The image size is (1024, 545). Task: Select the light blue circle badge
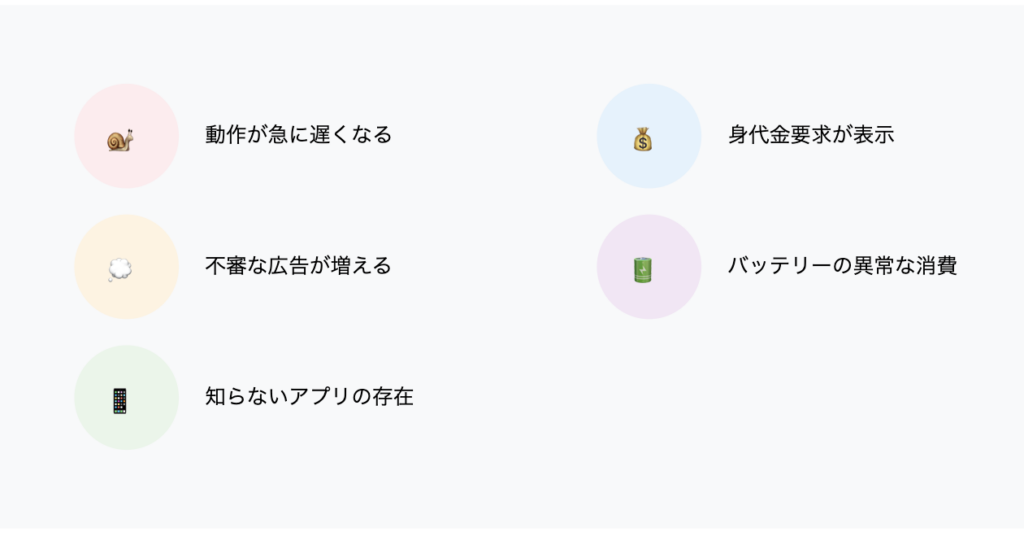click(649, 136)
